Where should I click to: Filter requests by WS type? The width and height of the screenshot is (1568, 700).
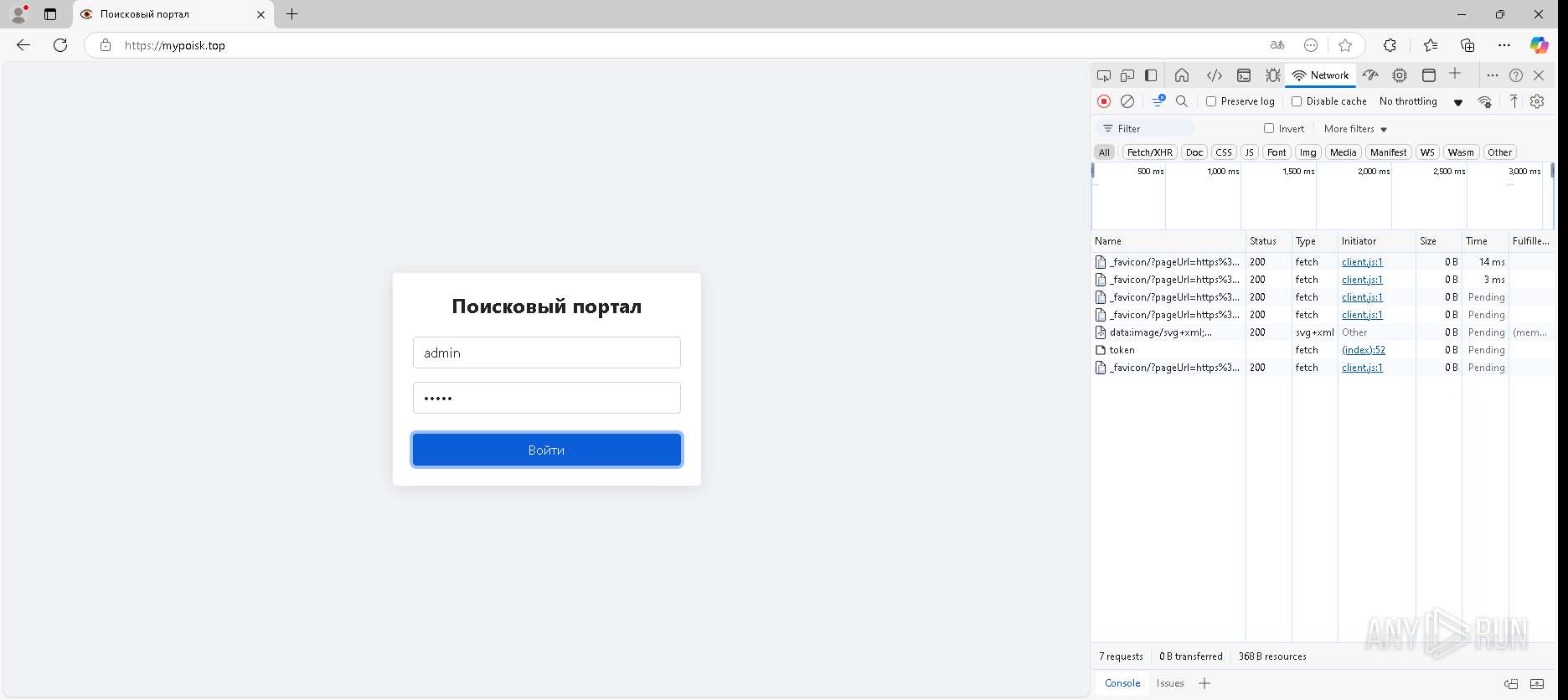1427,152
